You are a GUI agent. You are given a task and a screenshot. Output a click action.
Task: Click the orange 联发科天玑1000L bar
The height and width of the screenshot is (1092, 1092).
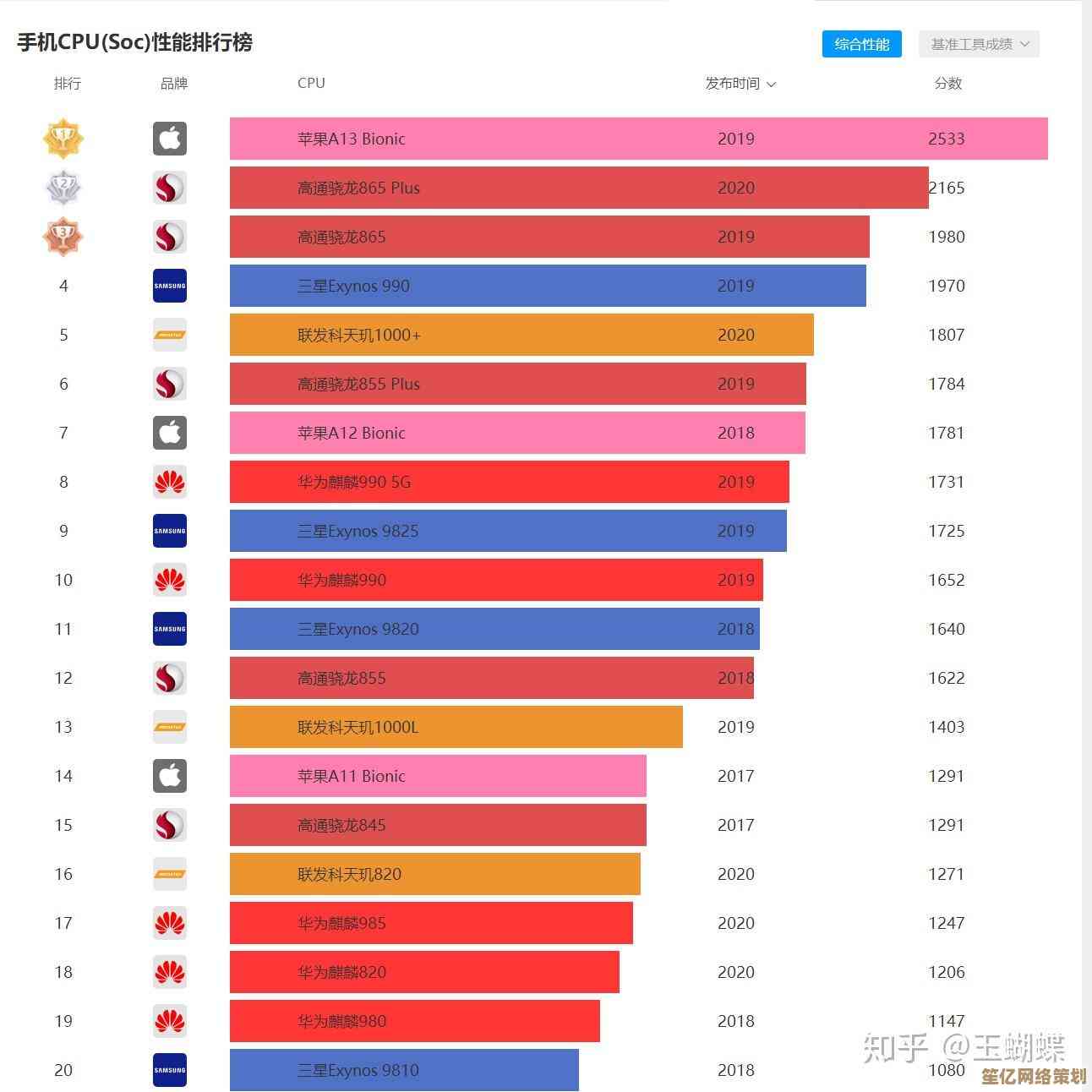(x=456, y=727)
